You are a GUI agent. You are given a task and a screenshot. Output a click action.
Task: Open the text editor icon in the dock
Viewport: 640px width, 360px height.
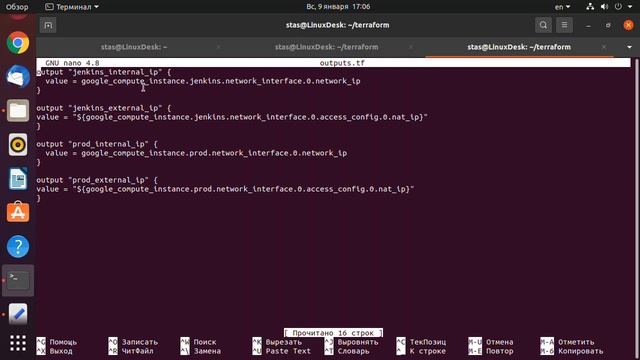pyautogui.click(x=18, y=314)
